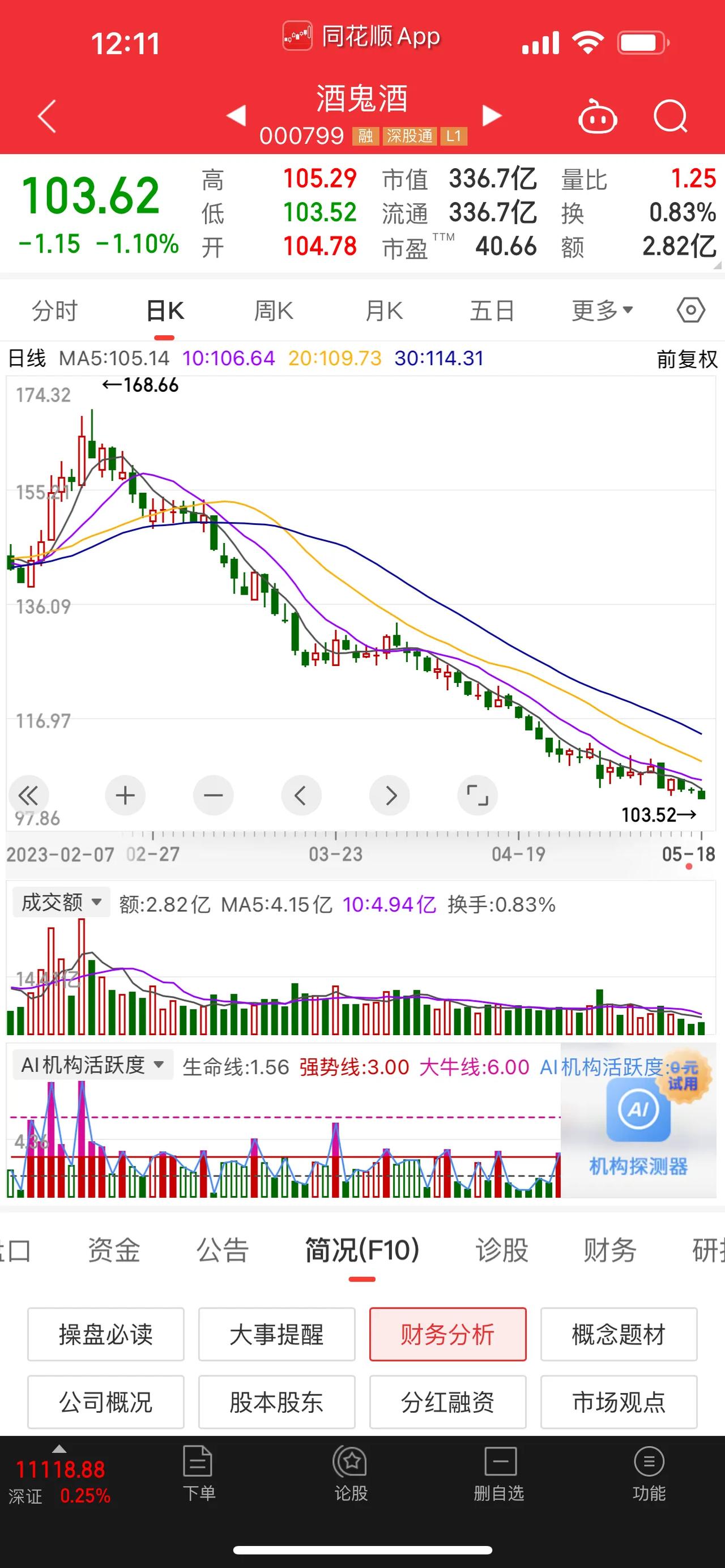The width and height of the screenshot is (725, 1568).
Task: Tap the stock name 酒鬼酒
Action: (x=362, y=99)
